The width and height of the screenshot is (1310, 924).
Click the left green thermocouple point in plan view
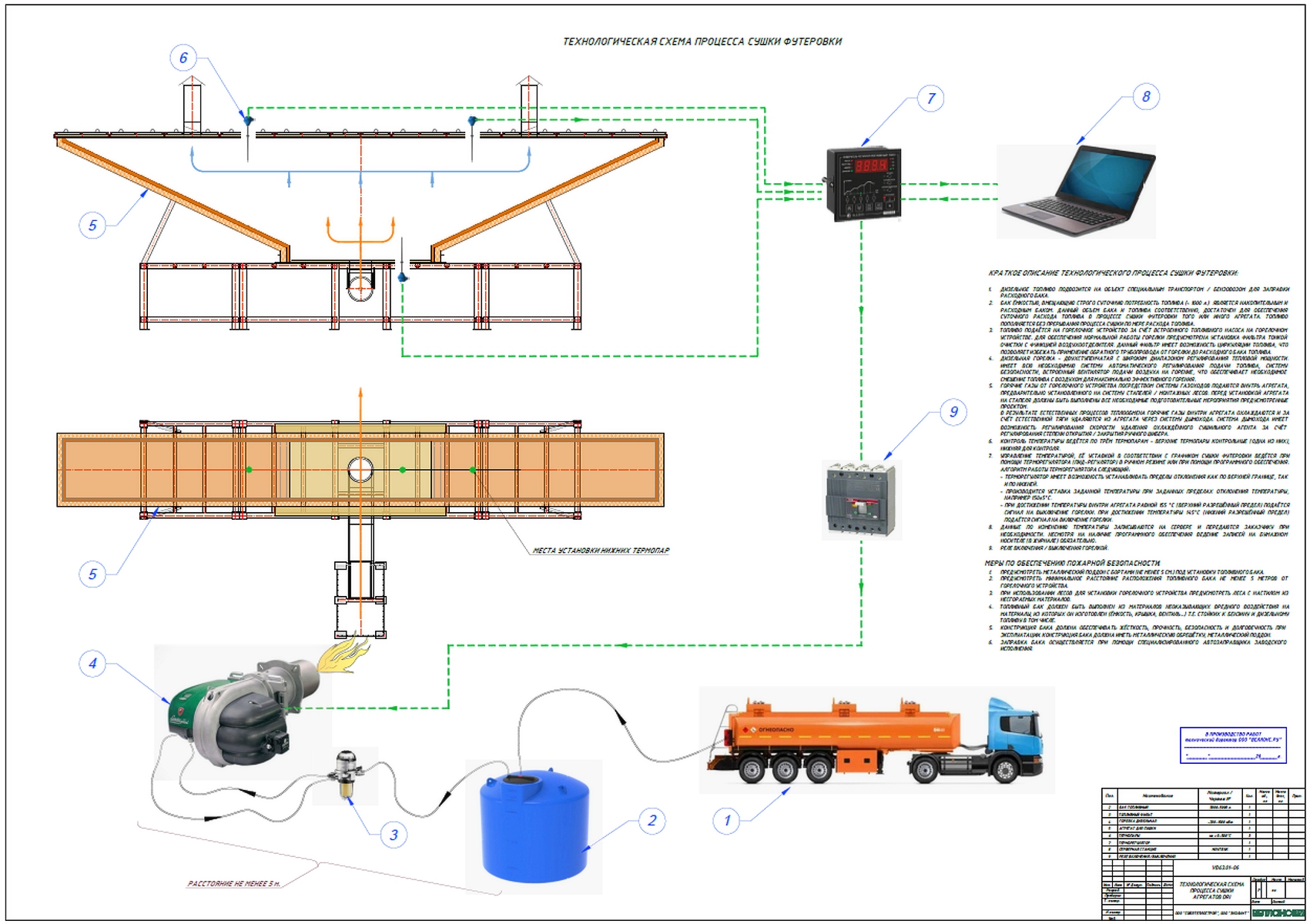pyautogui.click(x=249, y=469)
